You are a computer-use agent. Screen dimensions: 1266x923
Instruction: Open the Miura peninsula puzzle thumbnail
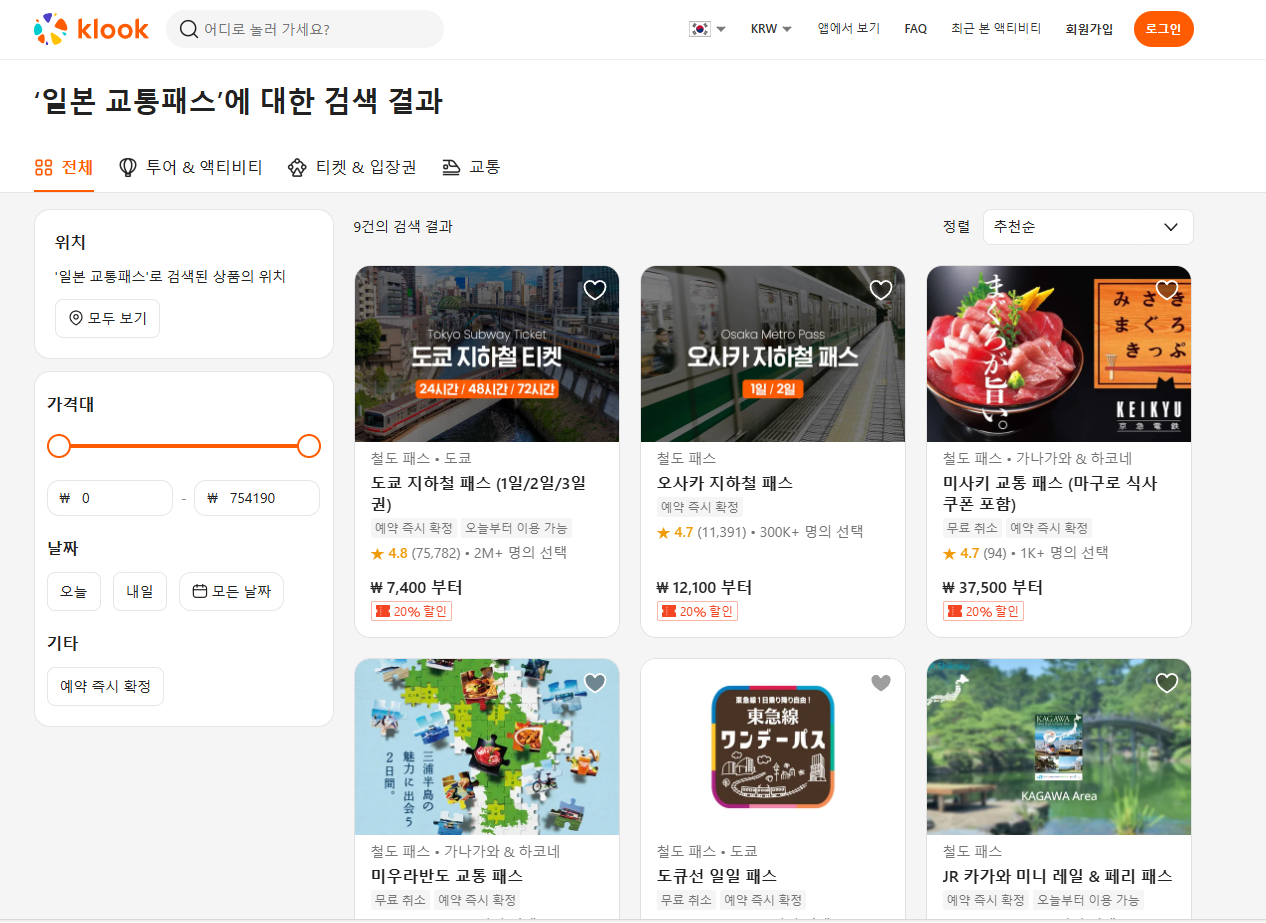click(487, 747)
